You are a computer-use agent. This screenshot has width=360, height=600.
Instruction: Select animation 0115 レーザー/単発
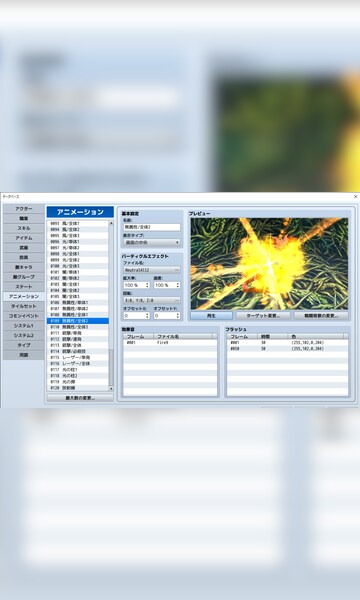click(x=78, y=357)
